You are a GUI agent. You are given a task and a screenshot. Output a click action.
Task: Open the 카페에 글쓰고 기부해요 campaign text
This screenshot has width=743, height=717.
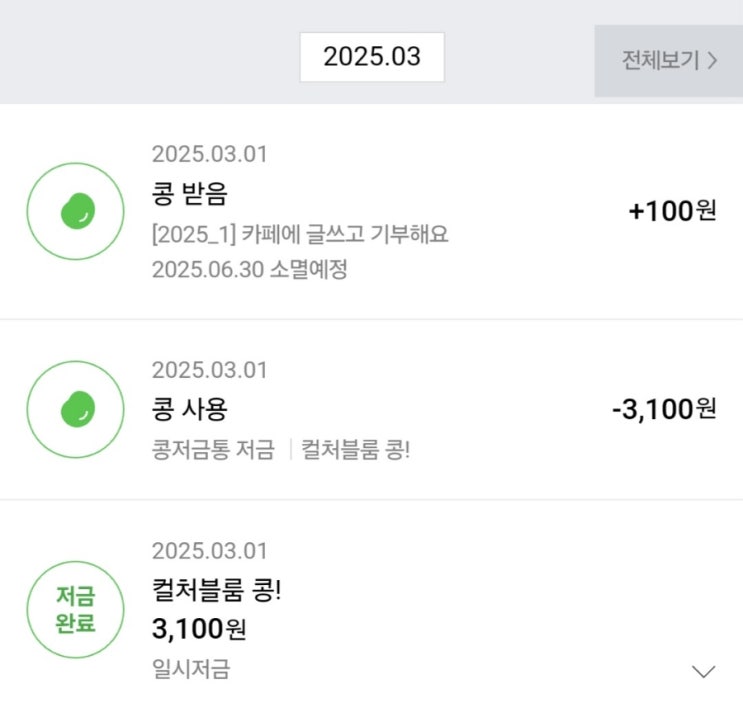tap(300, 234)
